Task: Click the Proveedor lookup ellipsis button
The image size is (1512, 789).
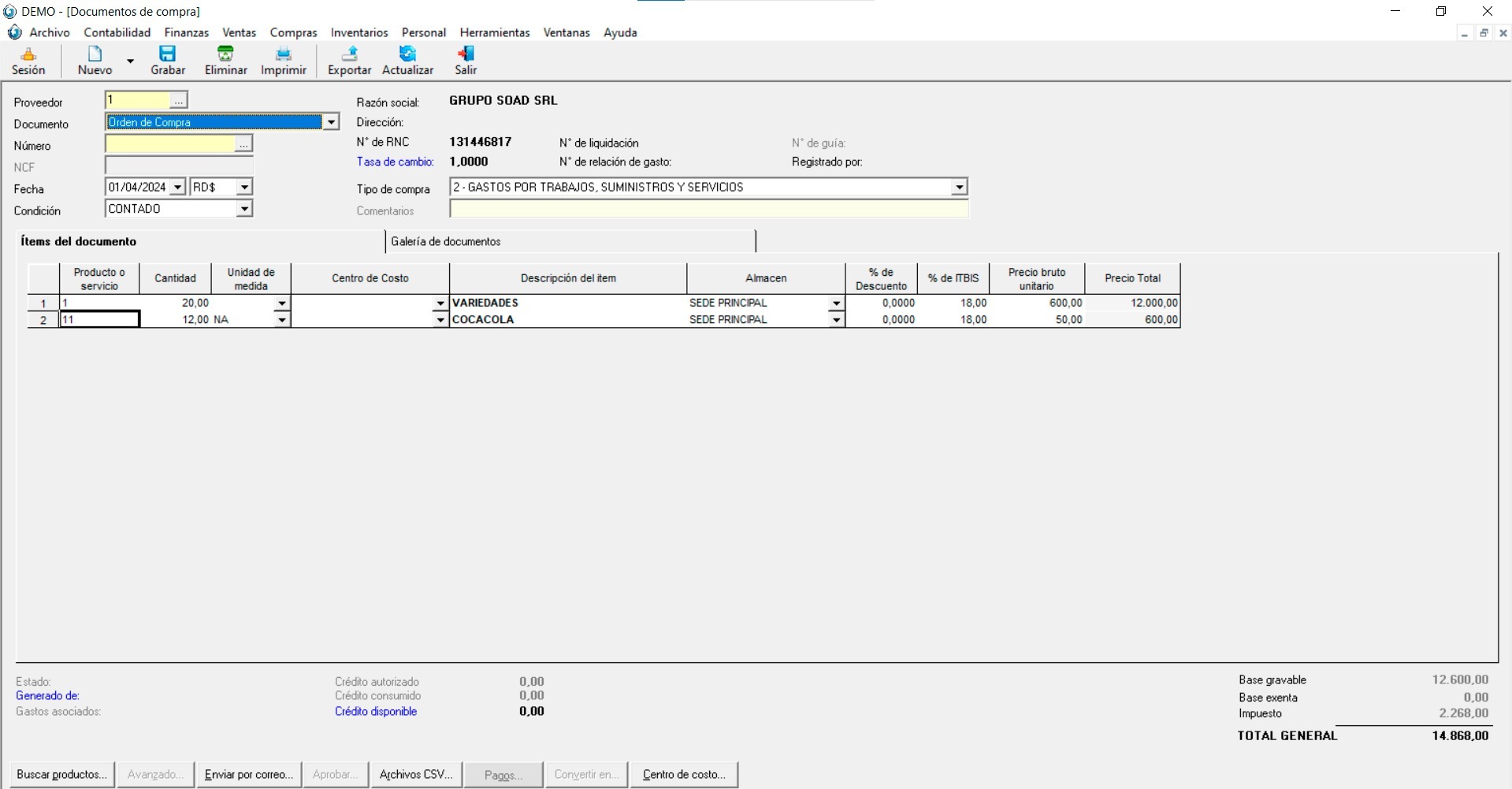Action: coord(179,100)
